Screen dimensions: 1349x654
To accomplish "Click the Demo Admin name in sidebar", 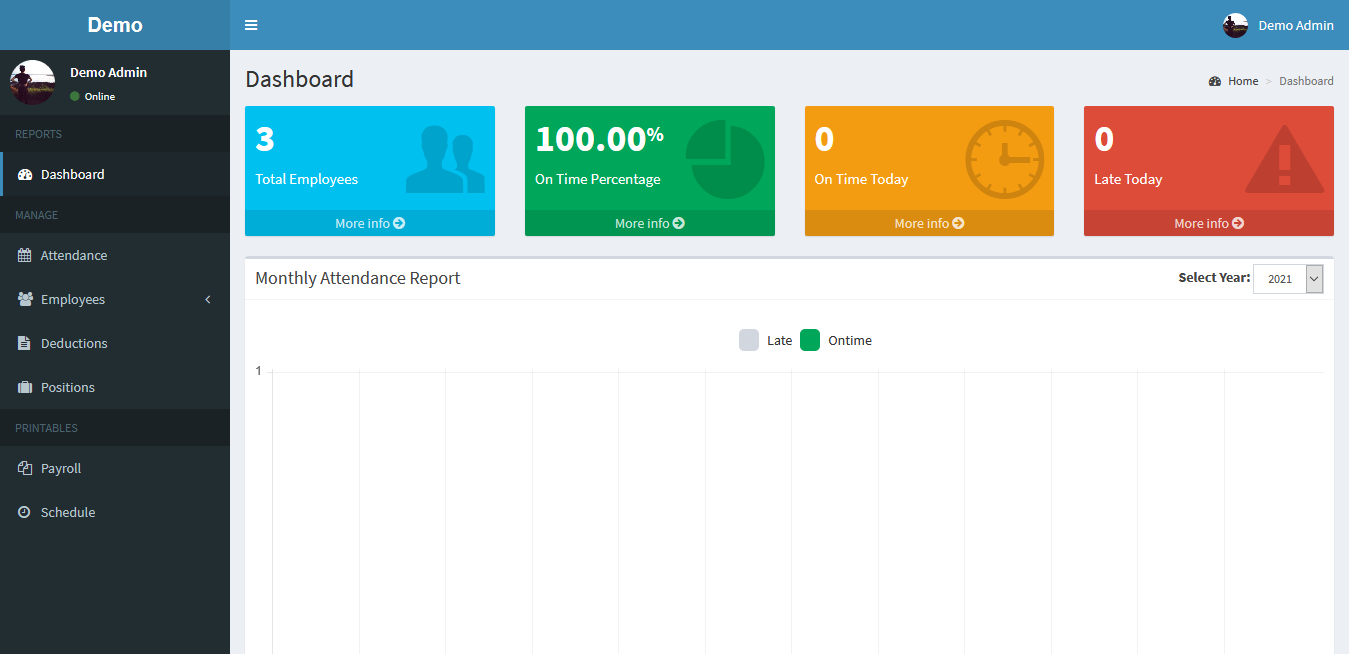I will point(108,72).
